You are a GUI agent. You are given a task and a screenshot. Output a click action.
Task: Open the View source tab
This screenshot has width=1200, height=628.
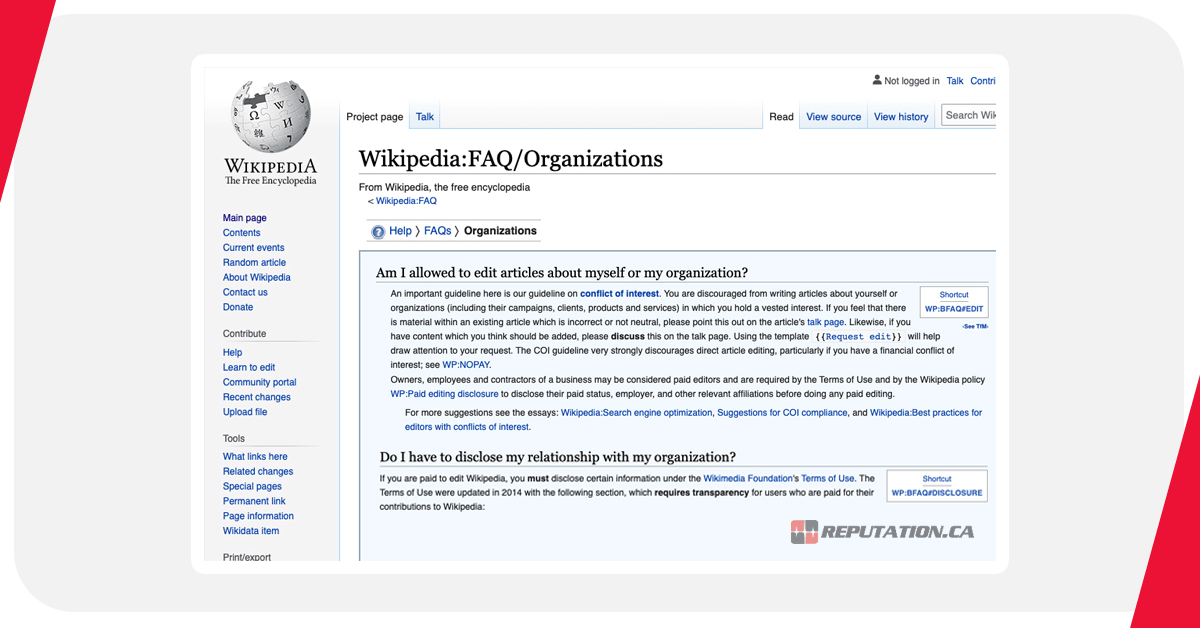834,117
